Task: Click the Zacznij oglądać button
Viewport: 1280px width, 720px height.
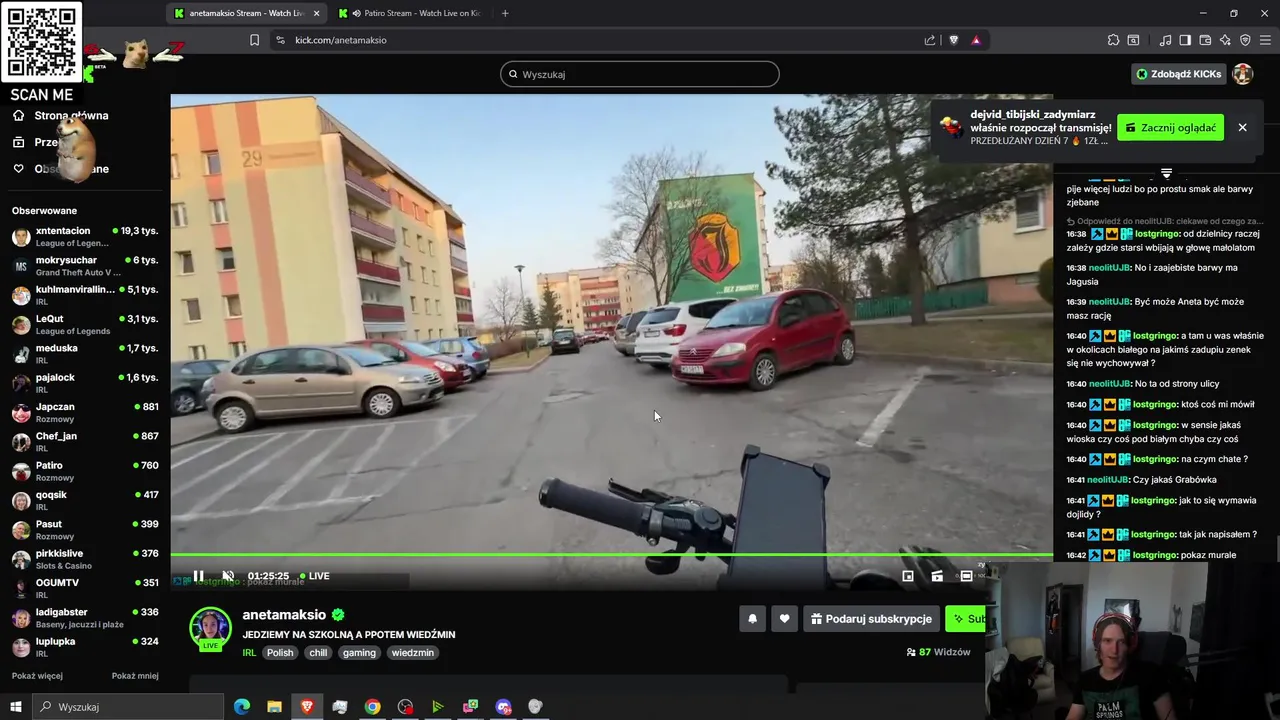Action: click(x=1170, y=128)
